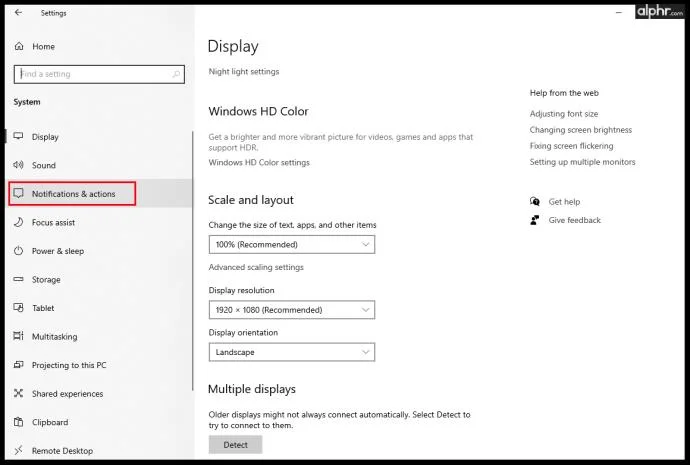Click the Get help chat icon
690x465 pixels.
click(535, 201)
